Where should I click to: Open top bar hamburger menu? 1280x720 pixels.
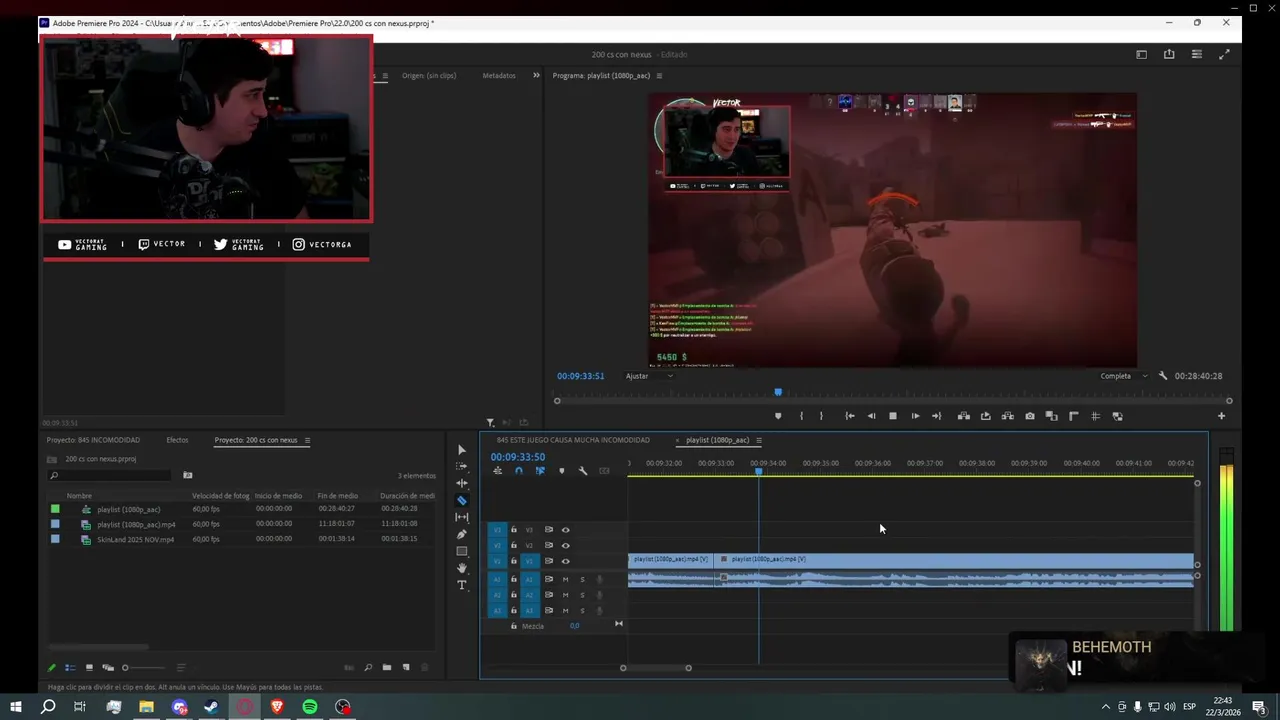(x=1196, y=54)
